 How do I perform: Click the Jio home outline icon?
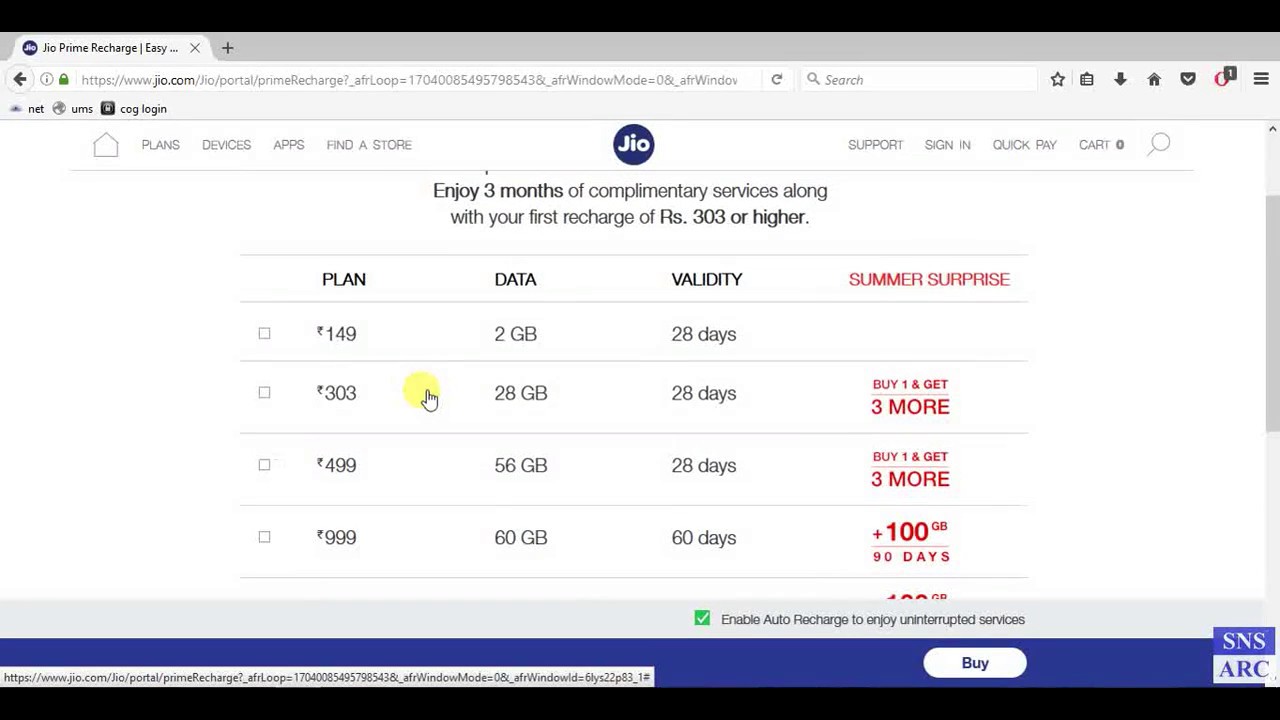[106, 145]
